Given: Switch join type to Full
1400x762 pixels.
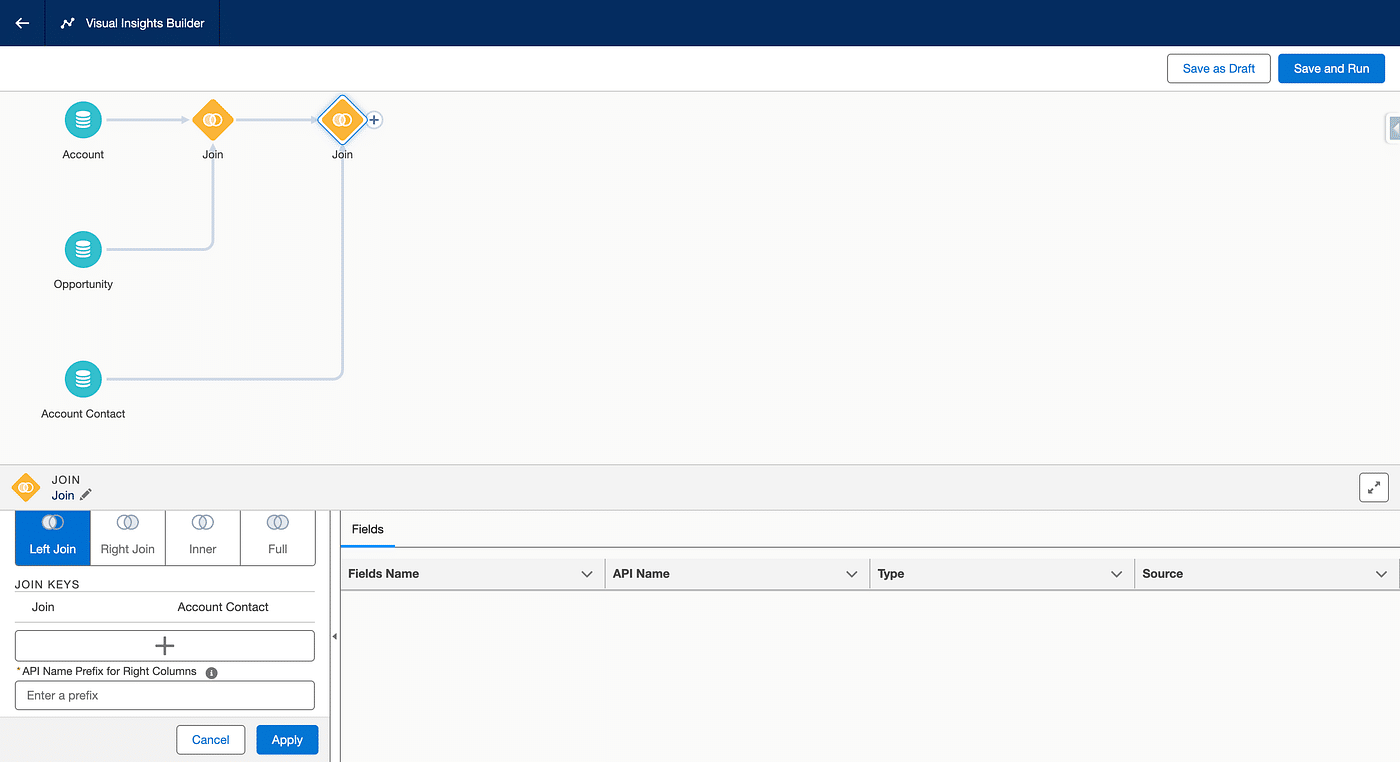Looking at the screenshot, I should (x=278, y=537).
